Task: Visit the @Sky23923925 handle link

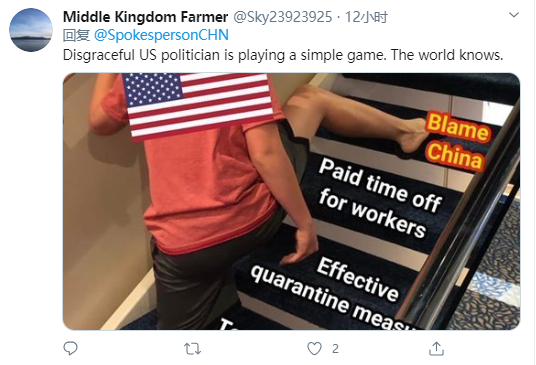Action: (283, 17)
